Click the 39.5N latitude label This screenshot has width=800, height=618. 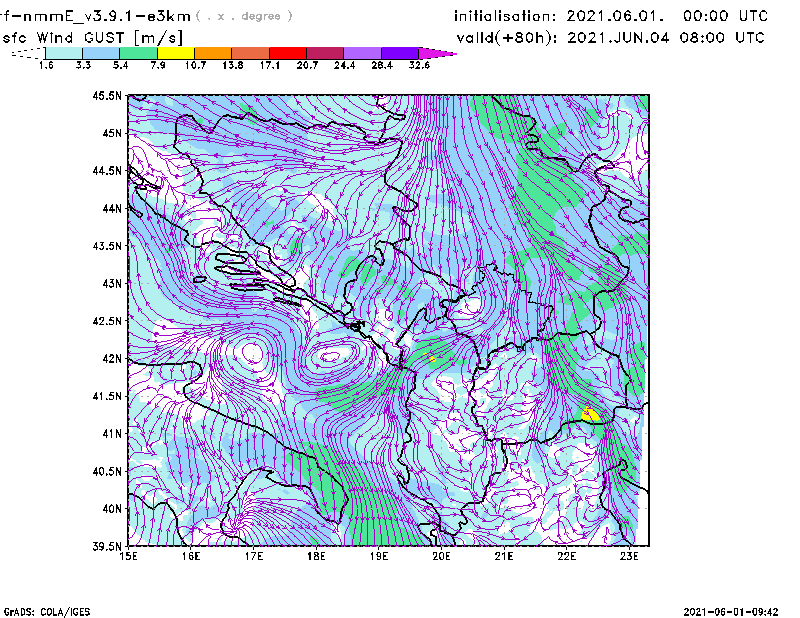tap(107, 546)
